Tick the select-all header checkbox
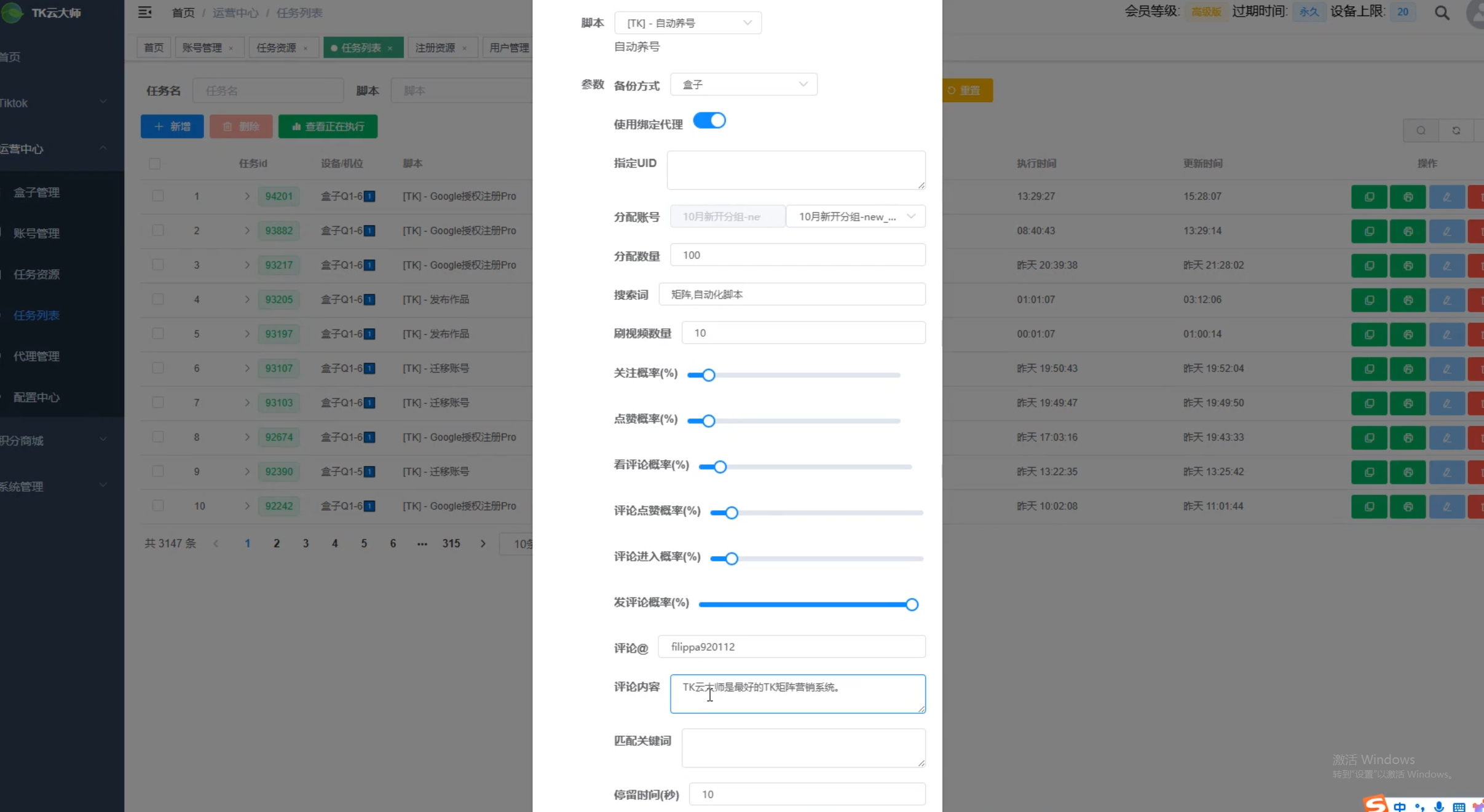The width and height of the screenshot is (1484, 812). 155,164
